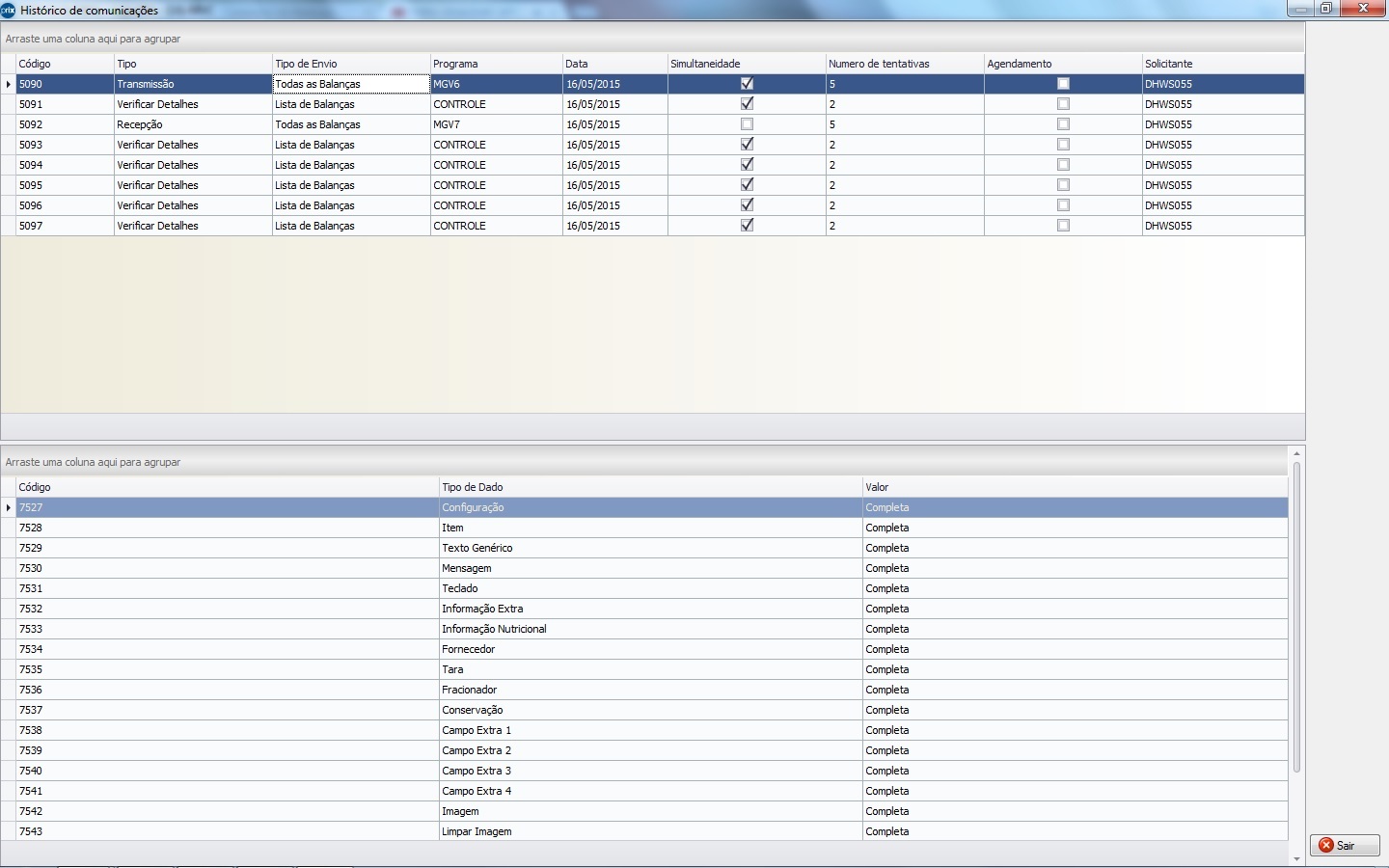Screen dimensions: 1389x868
Task: Toggle Agendamento checkbox for row 5097
Action: tap(1063, 226)
